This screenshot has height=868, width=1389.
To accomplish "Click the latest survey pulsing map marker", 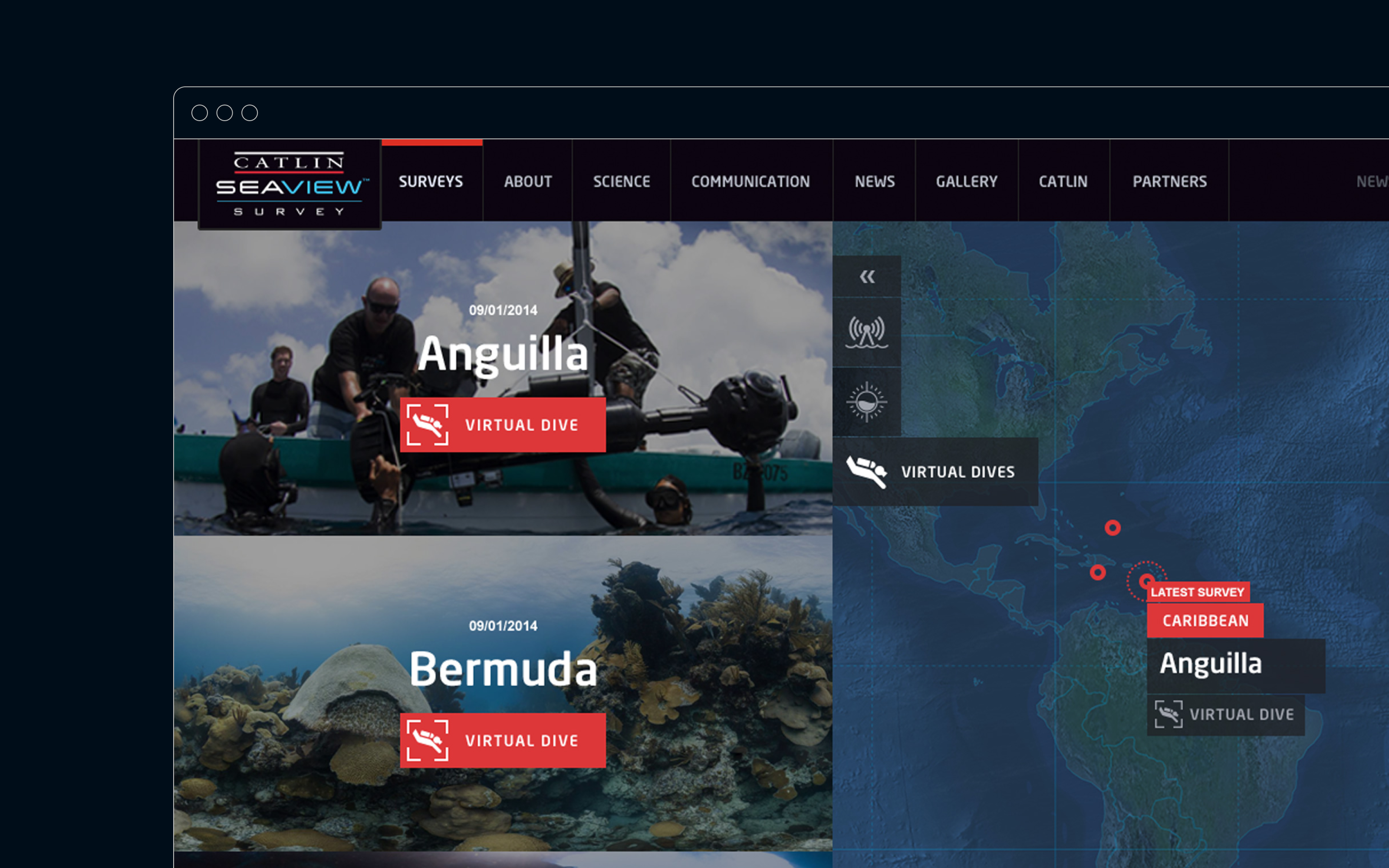I will click(1146, 580).
